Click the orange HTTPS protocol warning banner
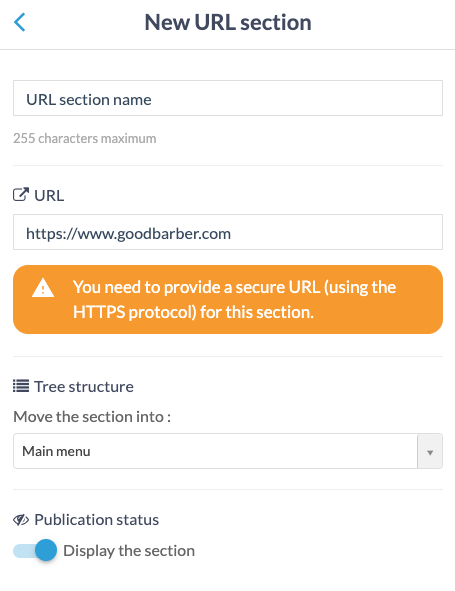This screenshot has width=455, height=591. tap(228, 299)
